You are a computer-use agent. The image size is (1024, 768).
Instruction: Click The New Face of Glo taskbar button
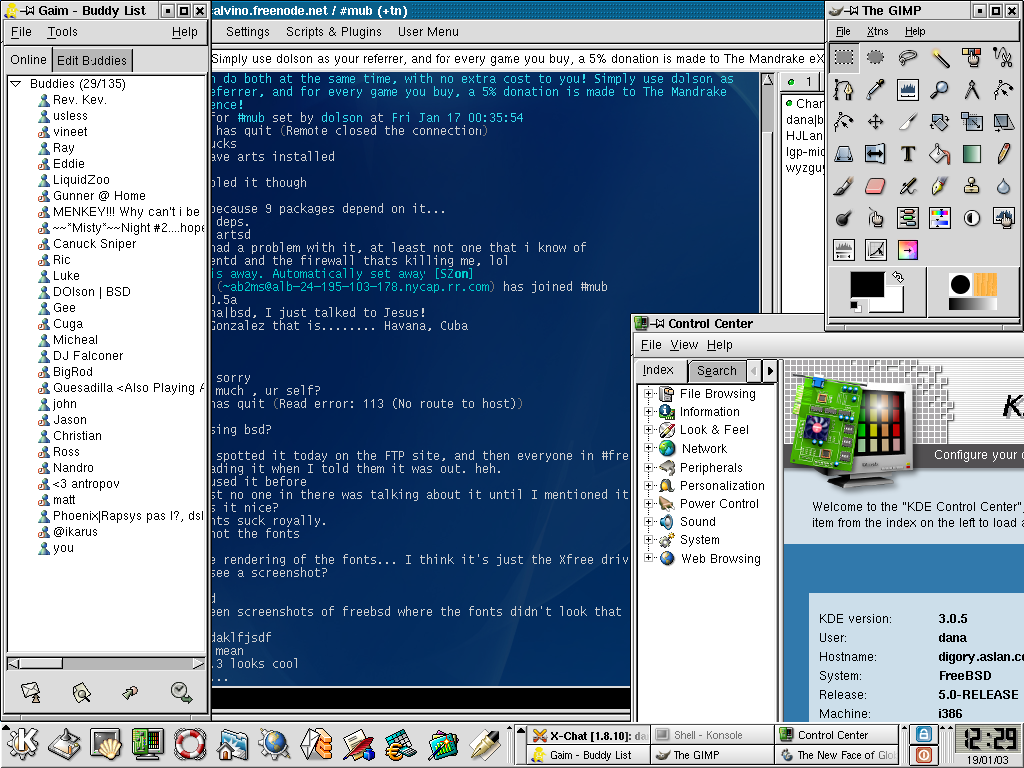coord(837,755)
